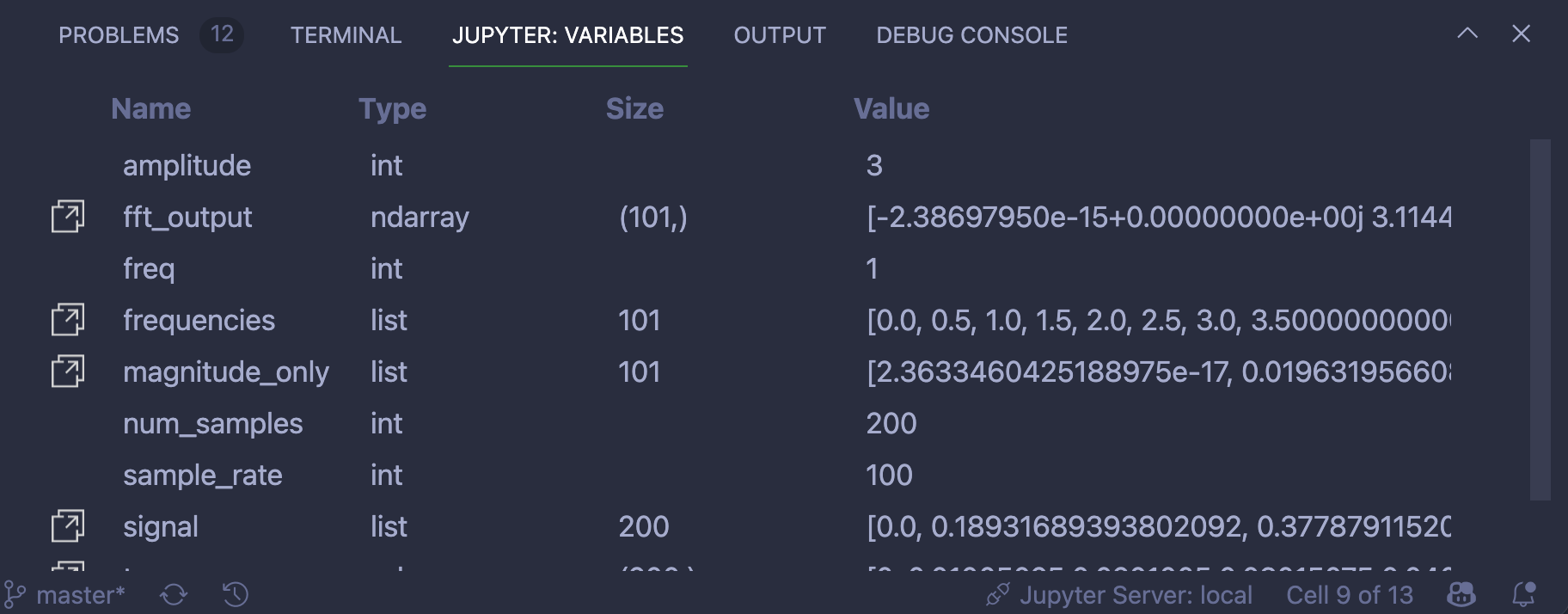Click the Synchronize Changes icon in status bar
The width and height of the screenshot is (1568, 614).
click(175, 593)
